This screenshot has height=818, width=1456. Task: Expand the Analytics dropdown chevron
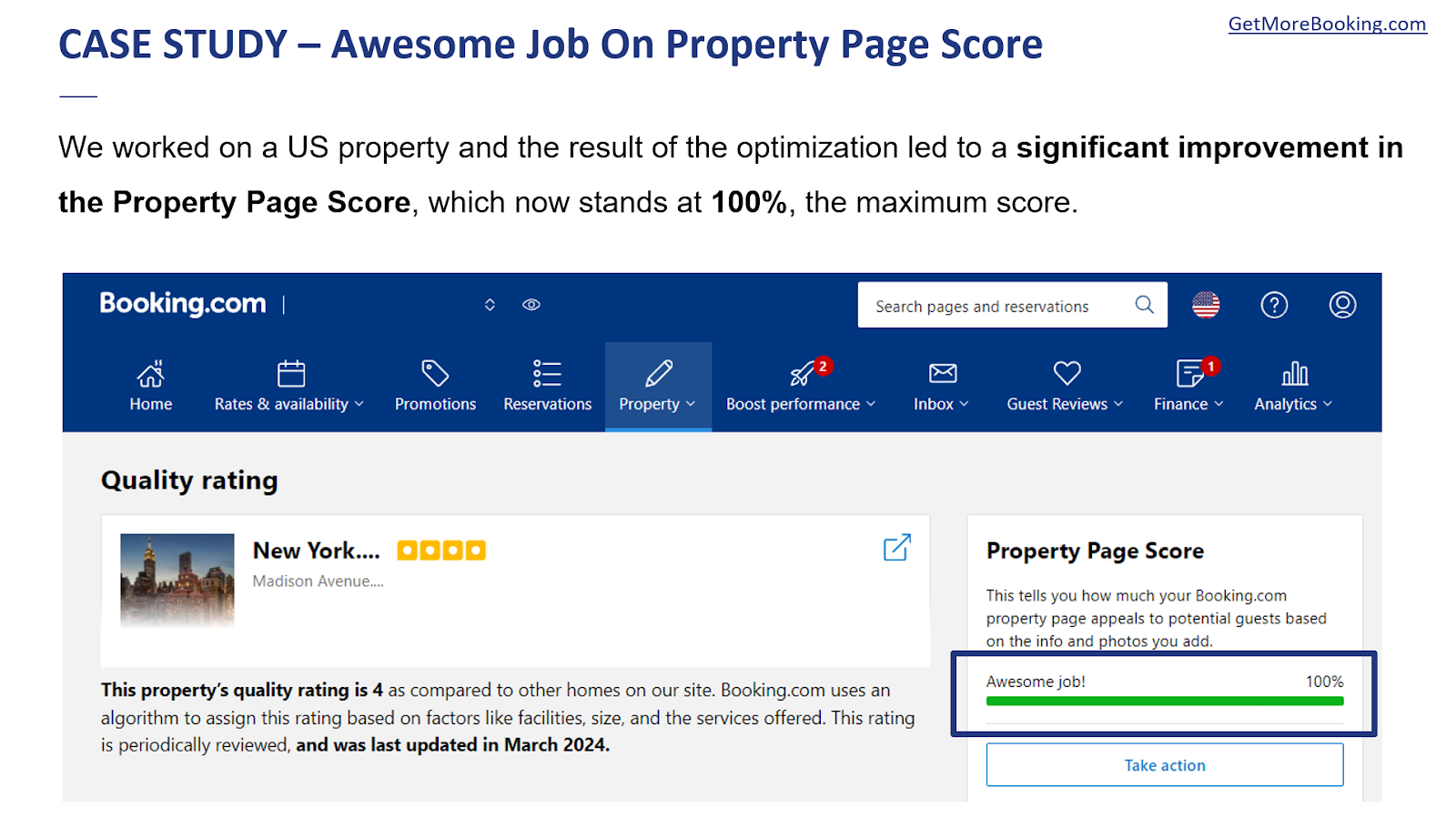1328,404
